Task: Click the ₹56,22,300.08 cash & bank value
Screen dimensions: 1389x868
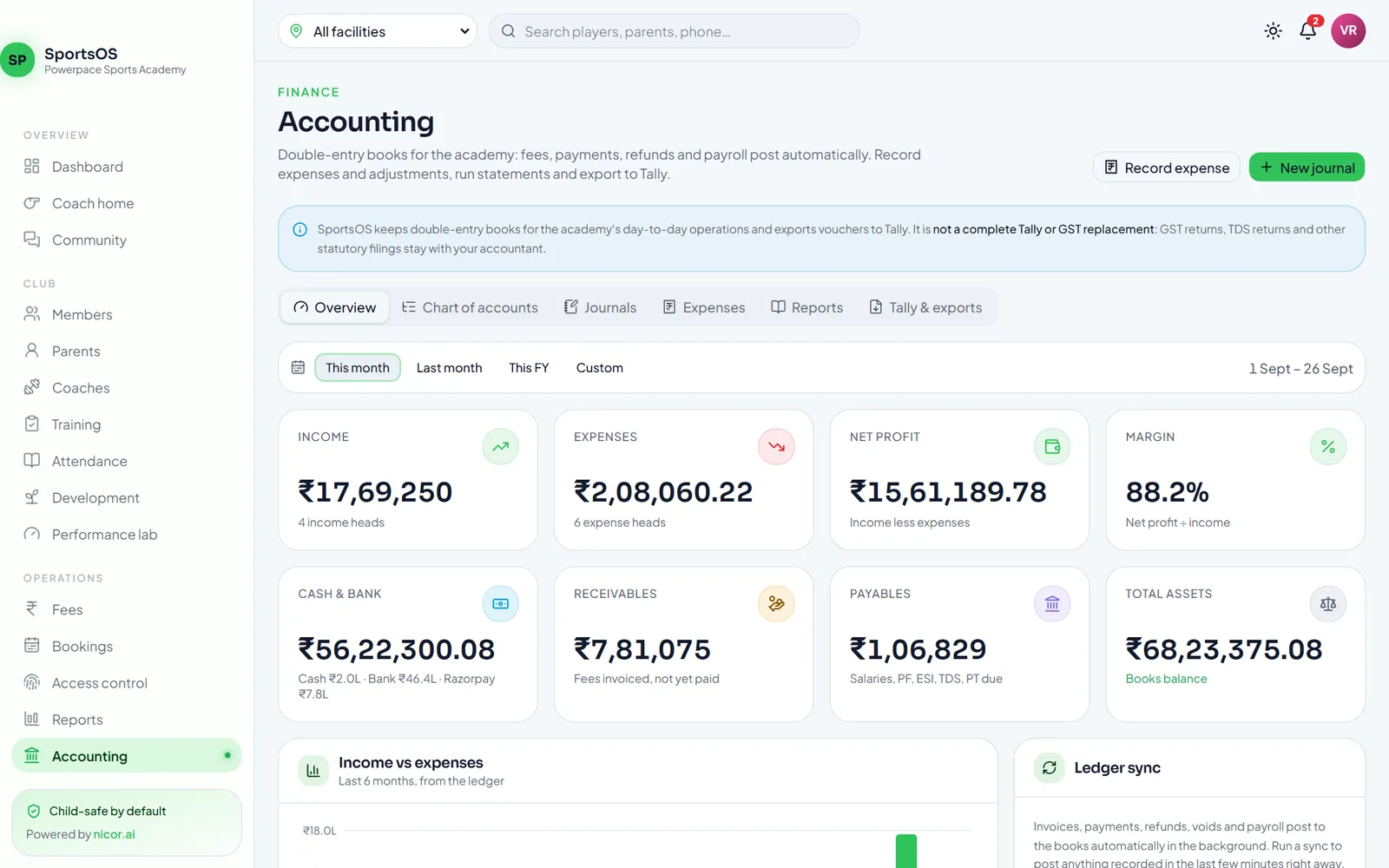Action: [397, 649]
